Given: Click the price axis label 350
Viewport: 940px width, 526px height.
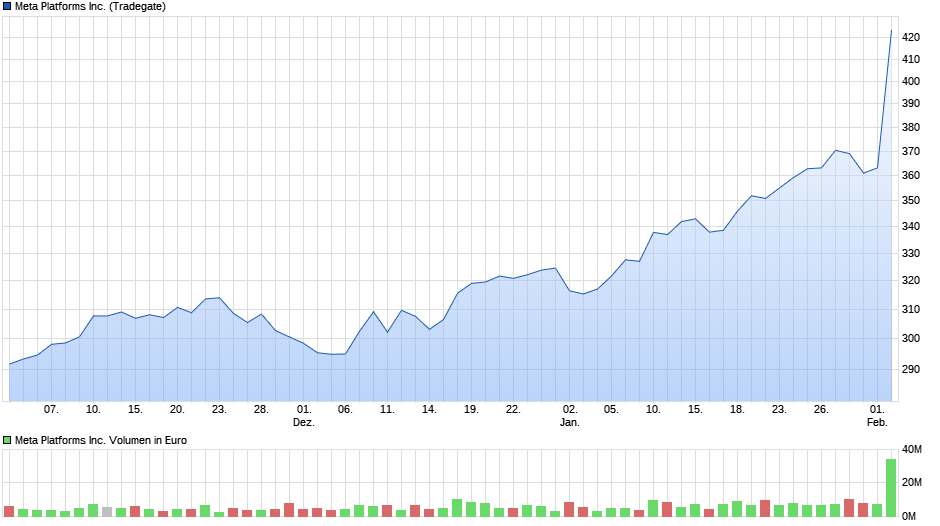Looking at the screenshot, I should (911, 200).
